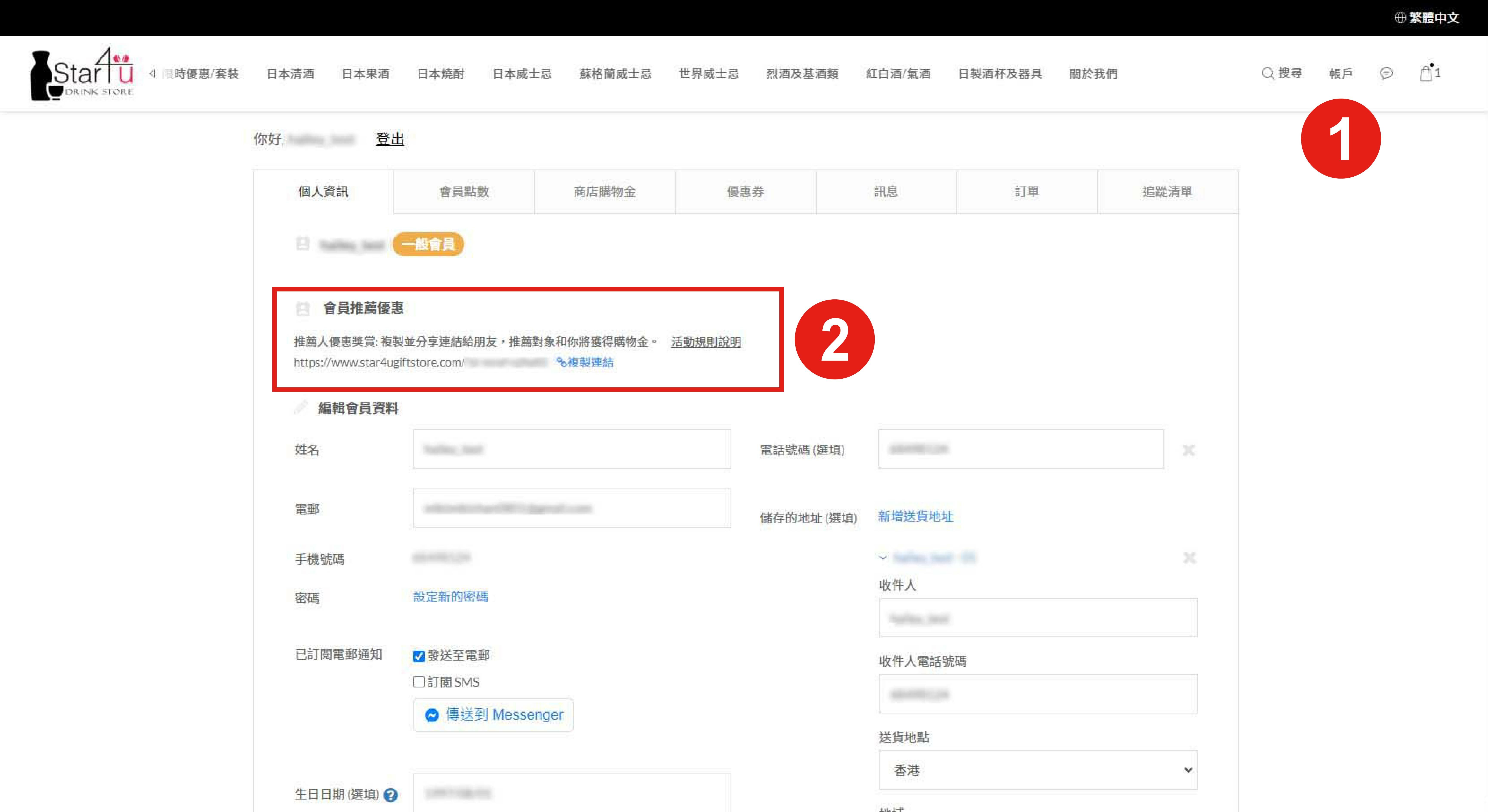Click the Star4u Drink Store logo

tap(82, 74)
